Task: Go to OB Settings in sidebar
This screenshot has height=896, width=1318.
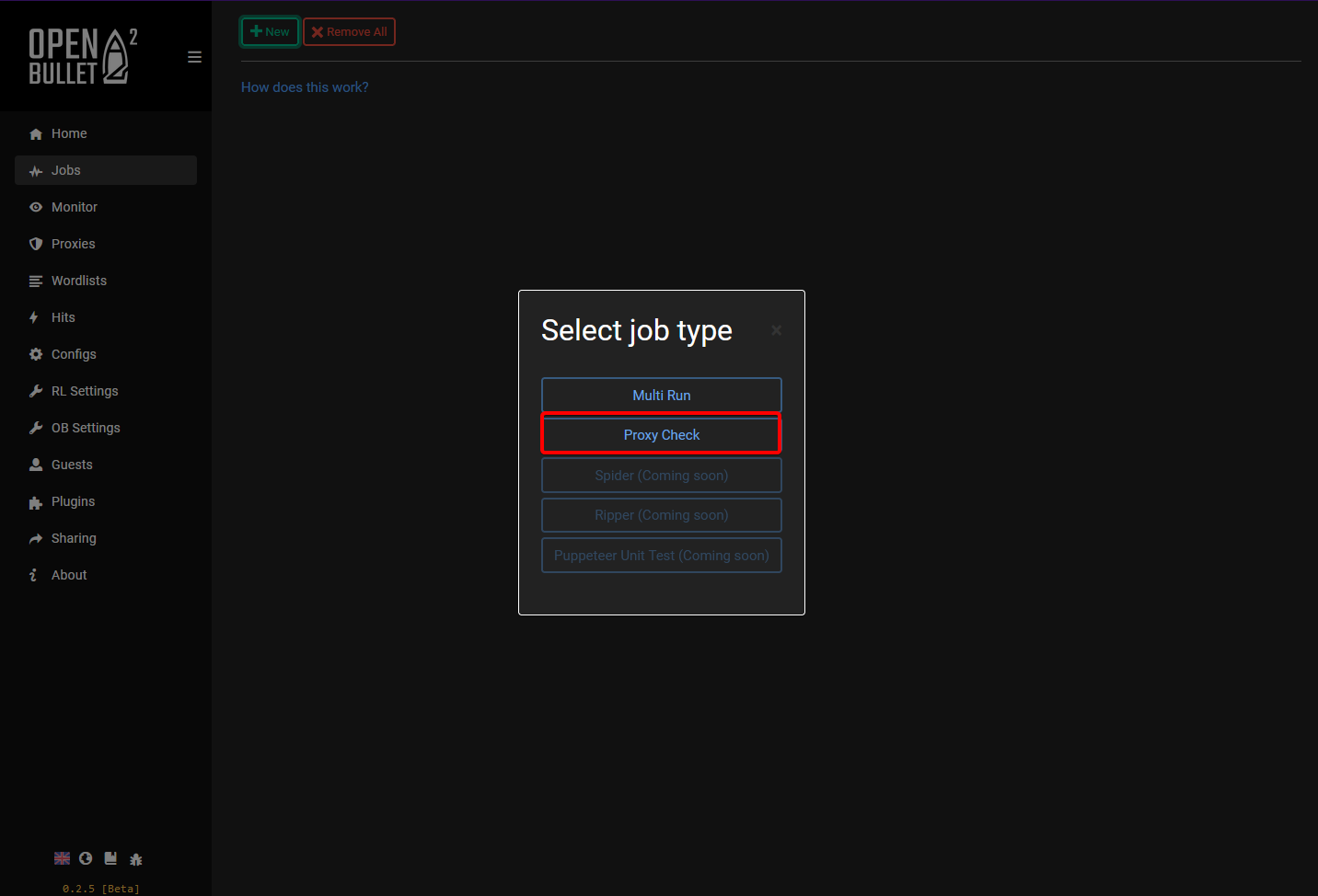Action: coord(106,428)
